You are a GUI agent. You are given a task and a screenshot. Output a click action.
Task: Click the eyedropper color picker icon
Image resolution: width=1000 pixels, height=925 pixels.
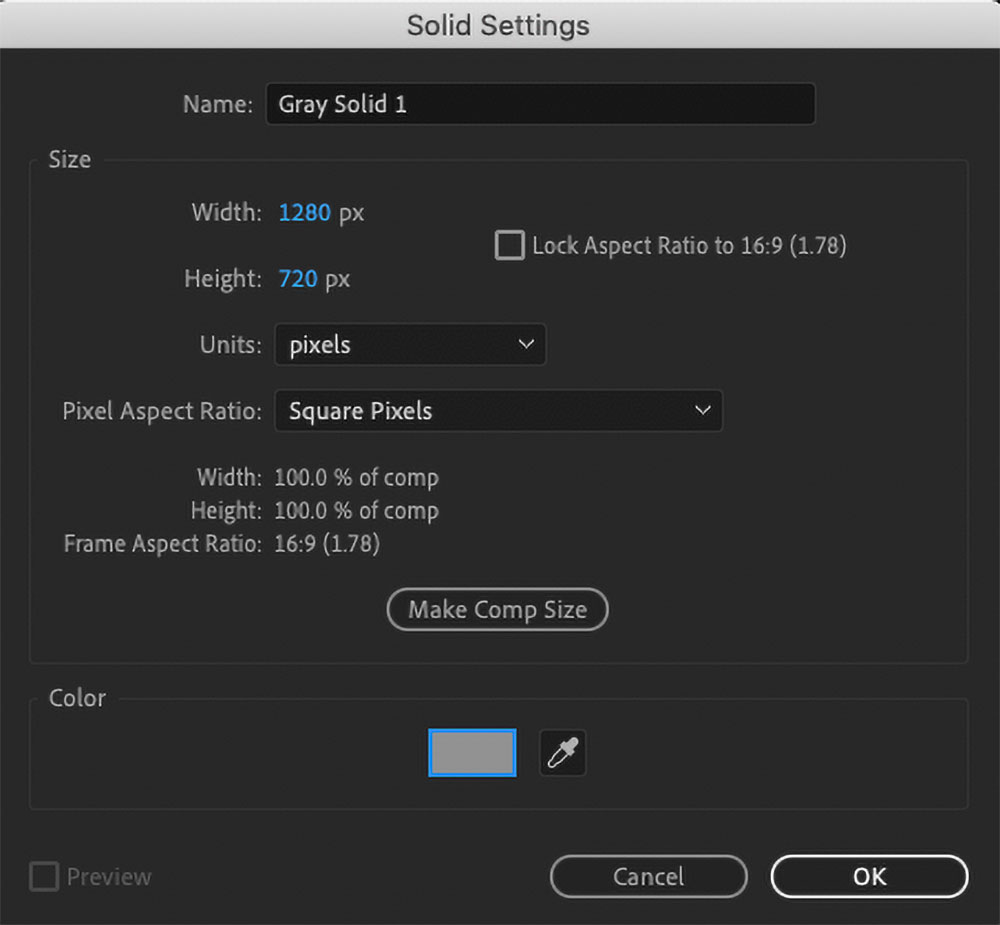[562, 753]
